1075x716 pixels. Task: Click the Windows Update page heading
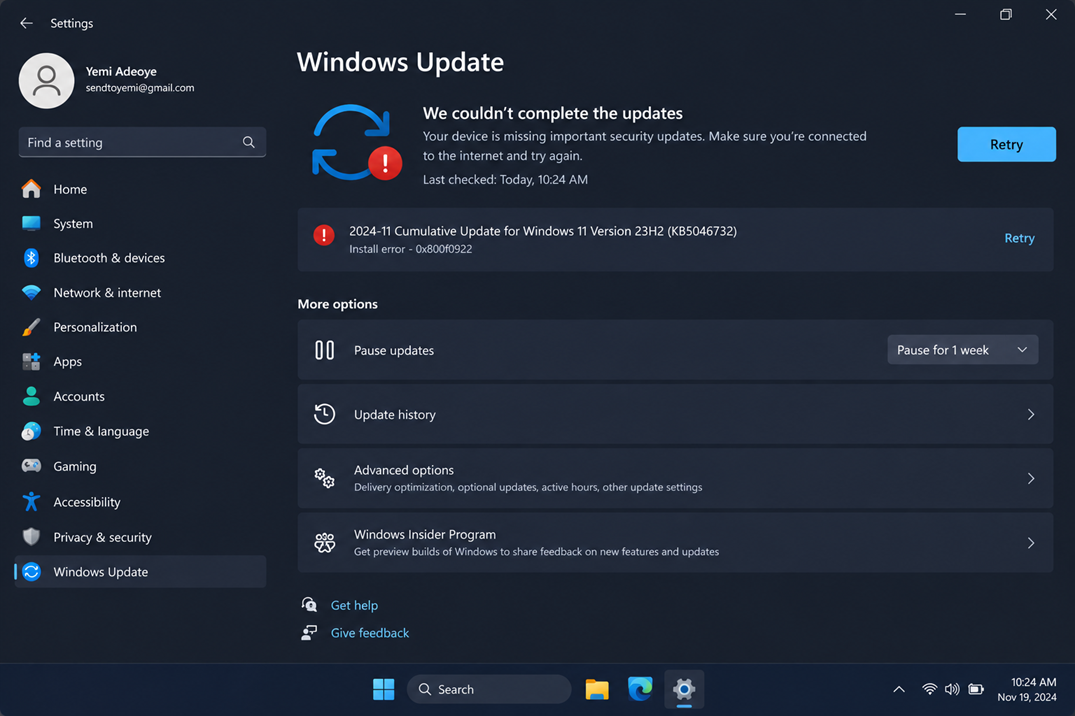400,62
